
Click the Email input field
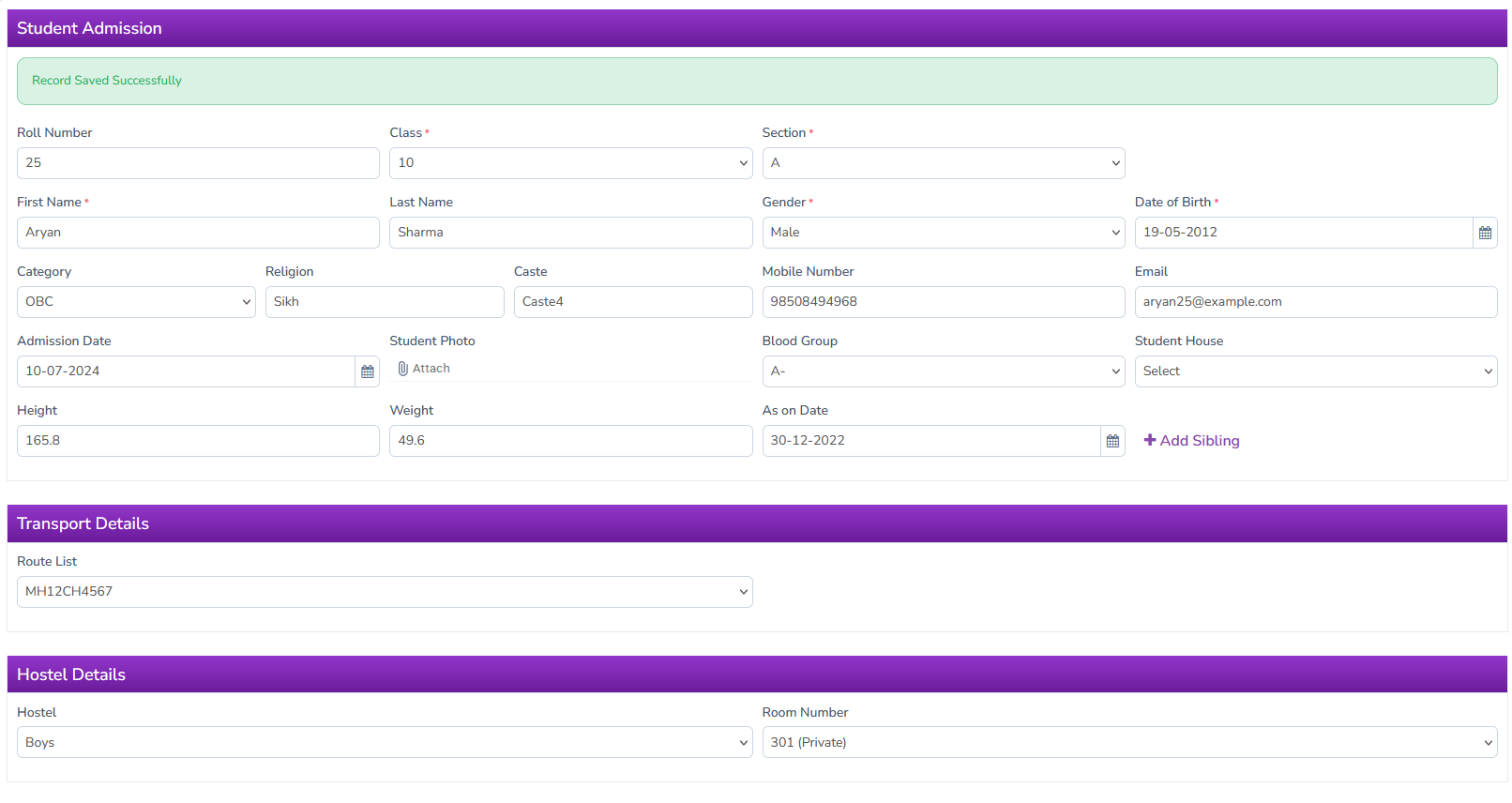[x=1315, y=302]
